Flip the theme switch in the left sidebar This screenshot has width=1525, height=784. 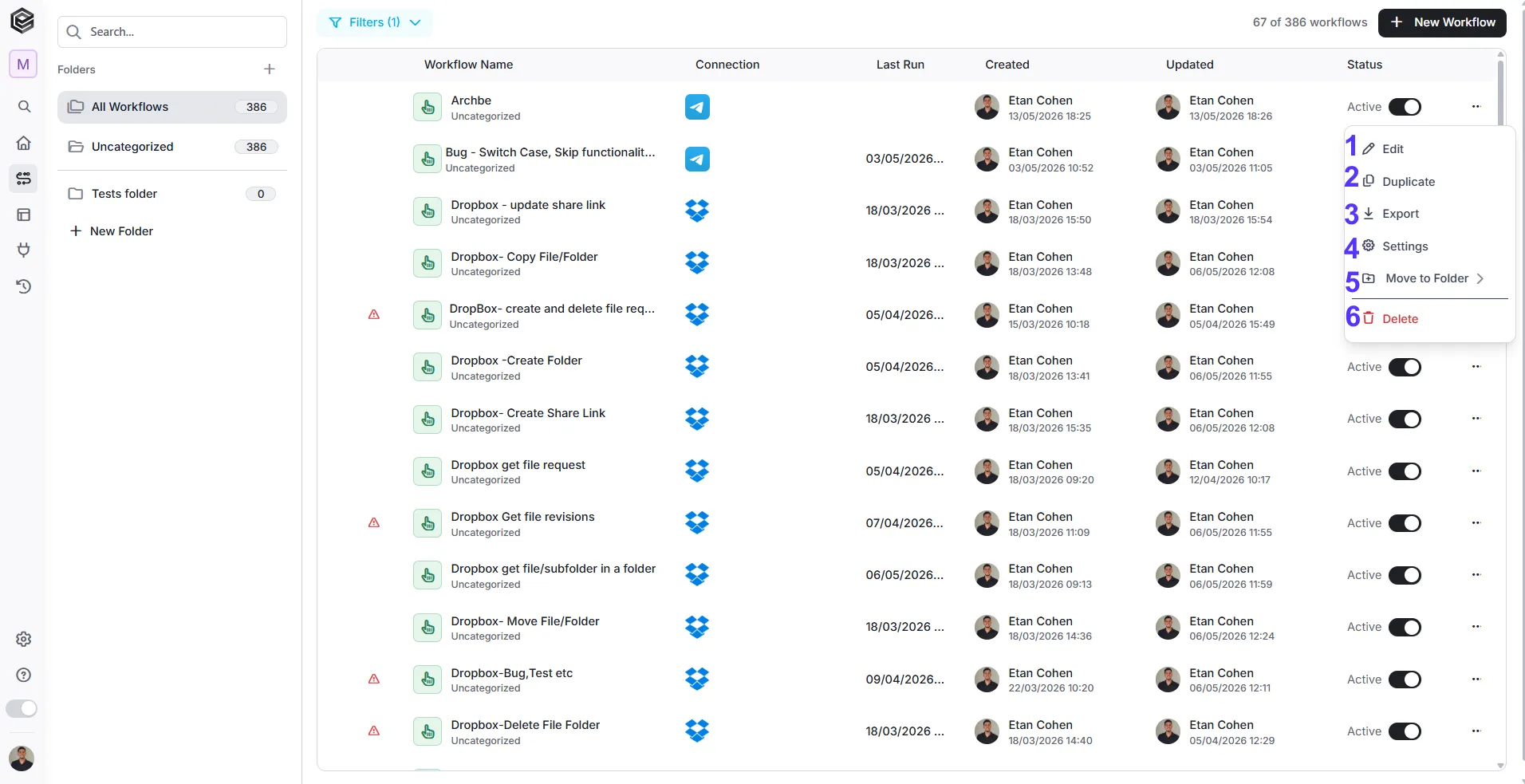[x=22, y=708]
